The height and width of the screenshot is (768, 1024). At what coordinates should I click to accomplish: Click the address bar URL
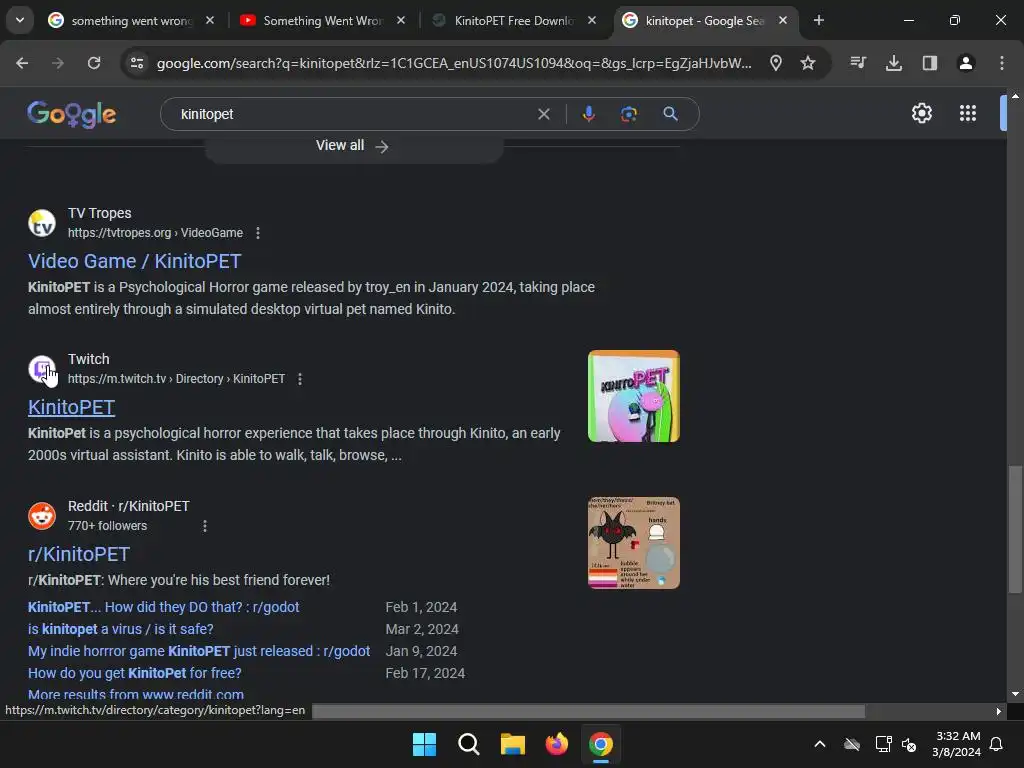454,63
